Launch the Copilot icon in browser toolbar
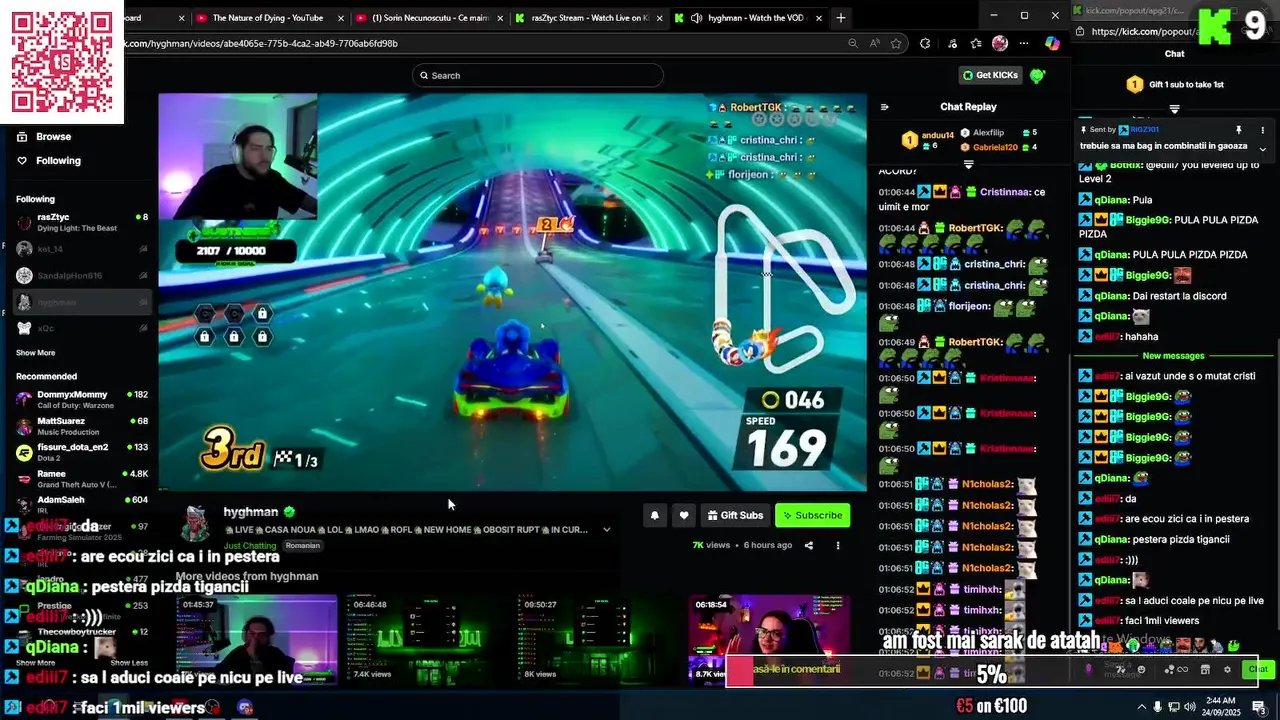The width and height of the screenshot is (1280, 720). click(1052, 43)
